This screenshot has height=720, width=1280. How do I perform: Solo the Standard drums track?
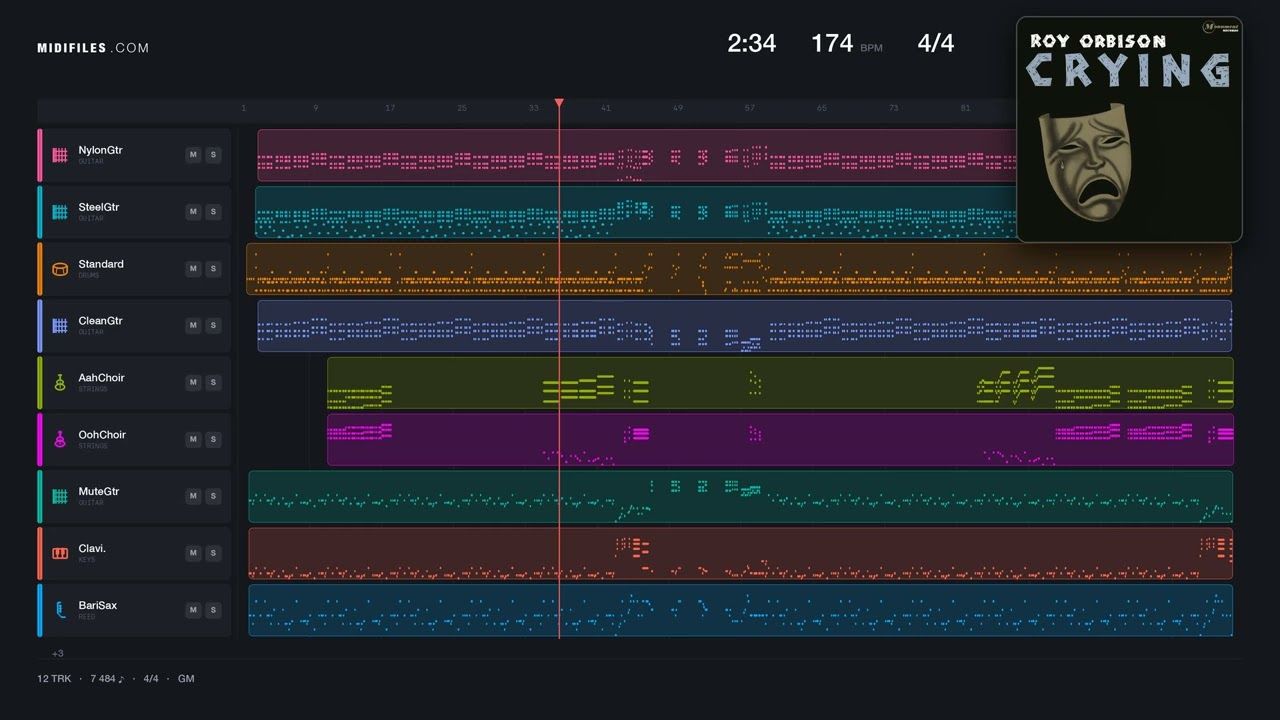(213, 269)
